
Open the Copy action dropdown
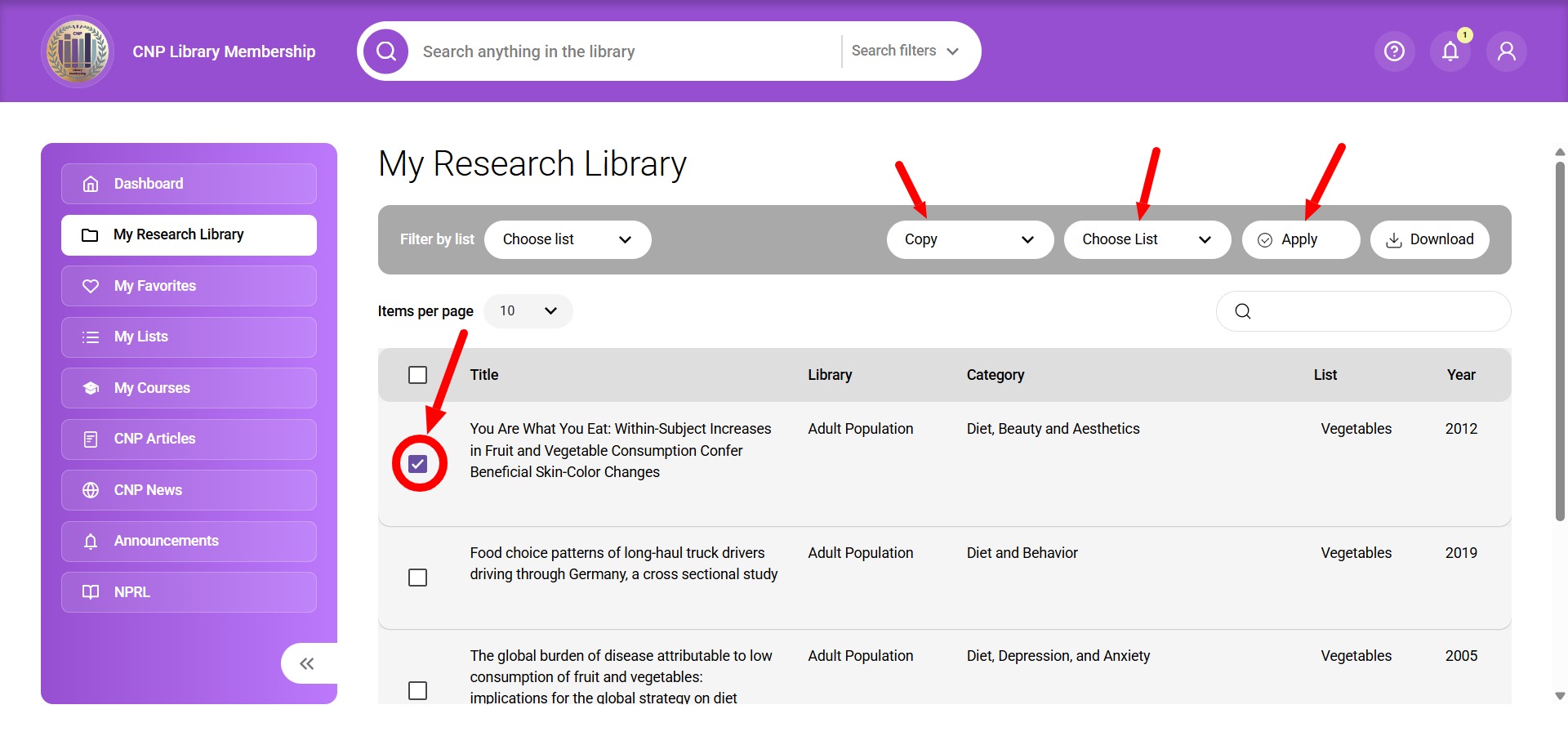point(969,239)
